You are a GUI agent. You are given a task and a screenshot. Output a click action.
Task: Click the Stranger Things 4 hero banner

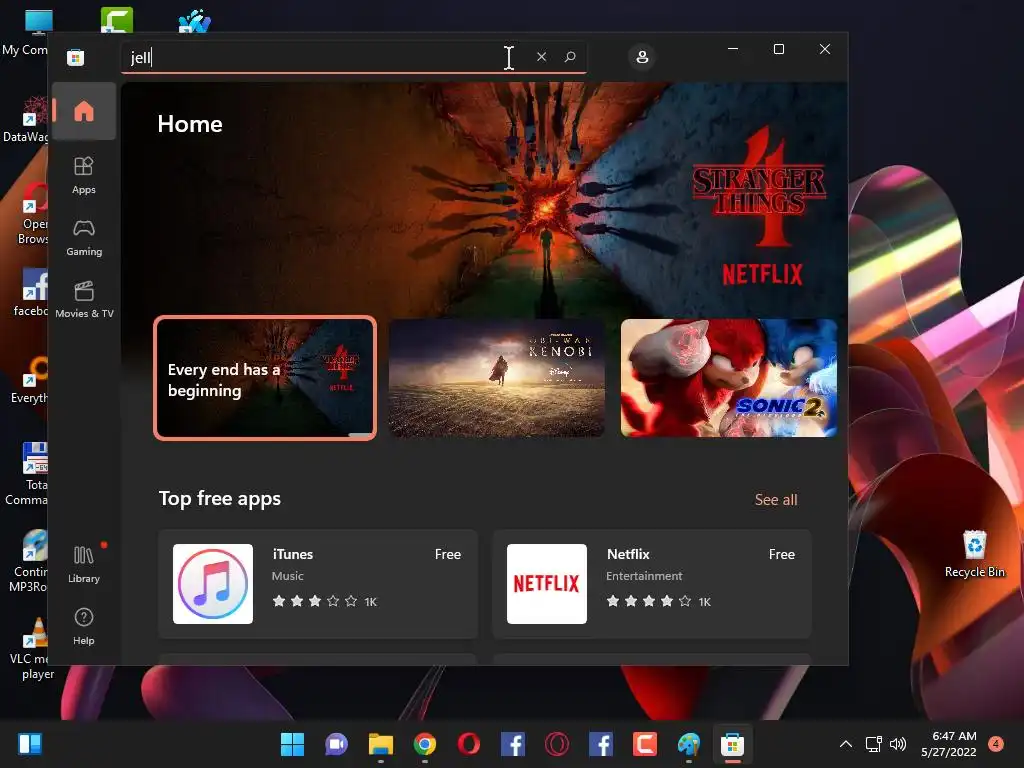point(484,199)
